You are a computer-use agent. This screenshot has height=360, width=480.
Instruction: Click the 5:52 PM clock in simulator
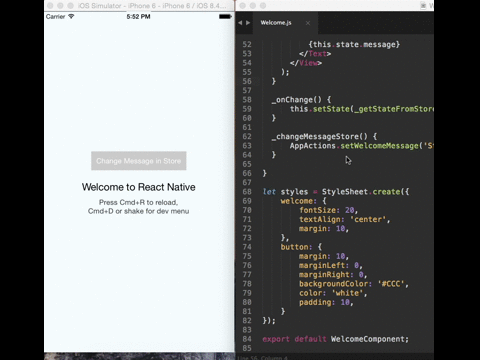tap(138, 16)
